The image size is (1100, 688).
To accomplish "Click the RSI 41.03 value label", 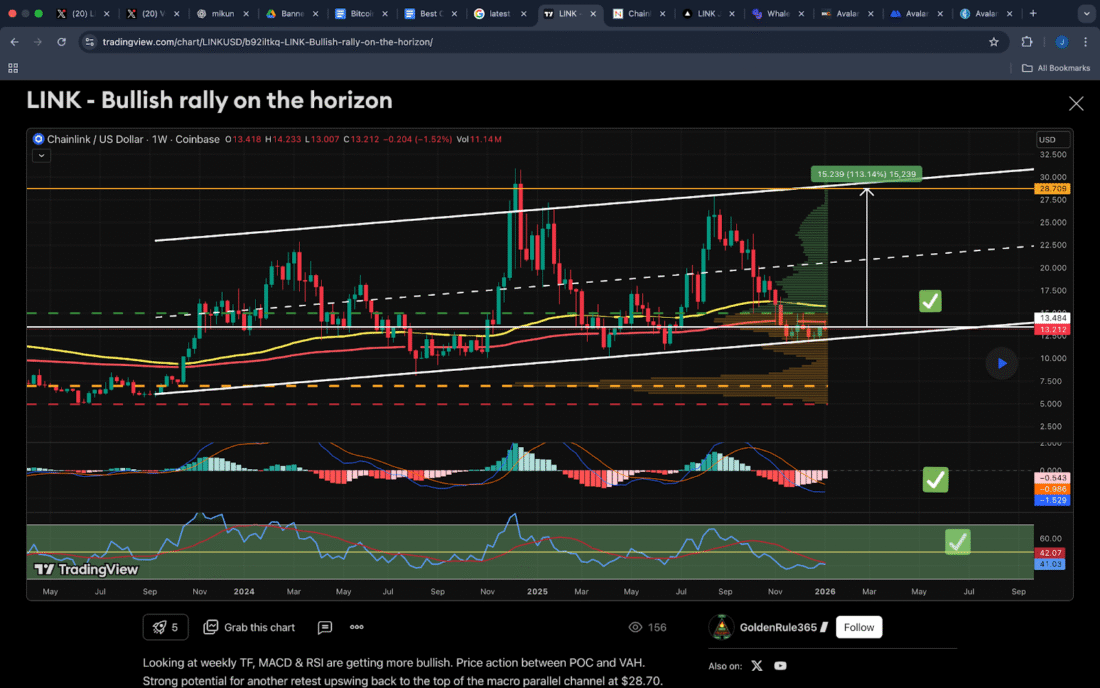I will point(1049,564).
